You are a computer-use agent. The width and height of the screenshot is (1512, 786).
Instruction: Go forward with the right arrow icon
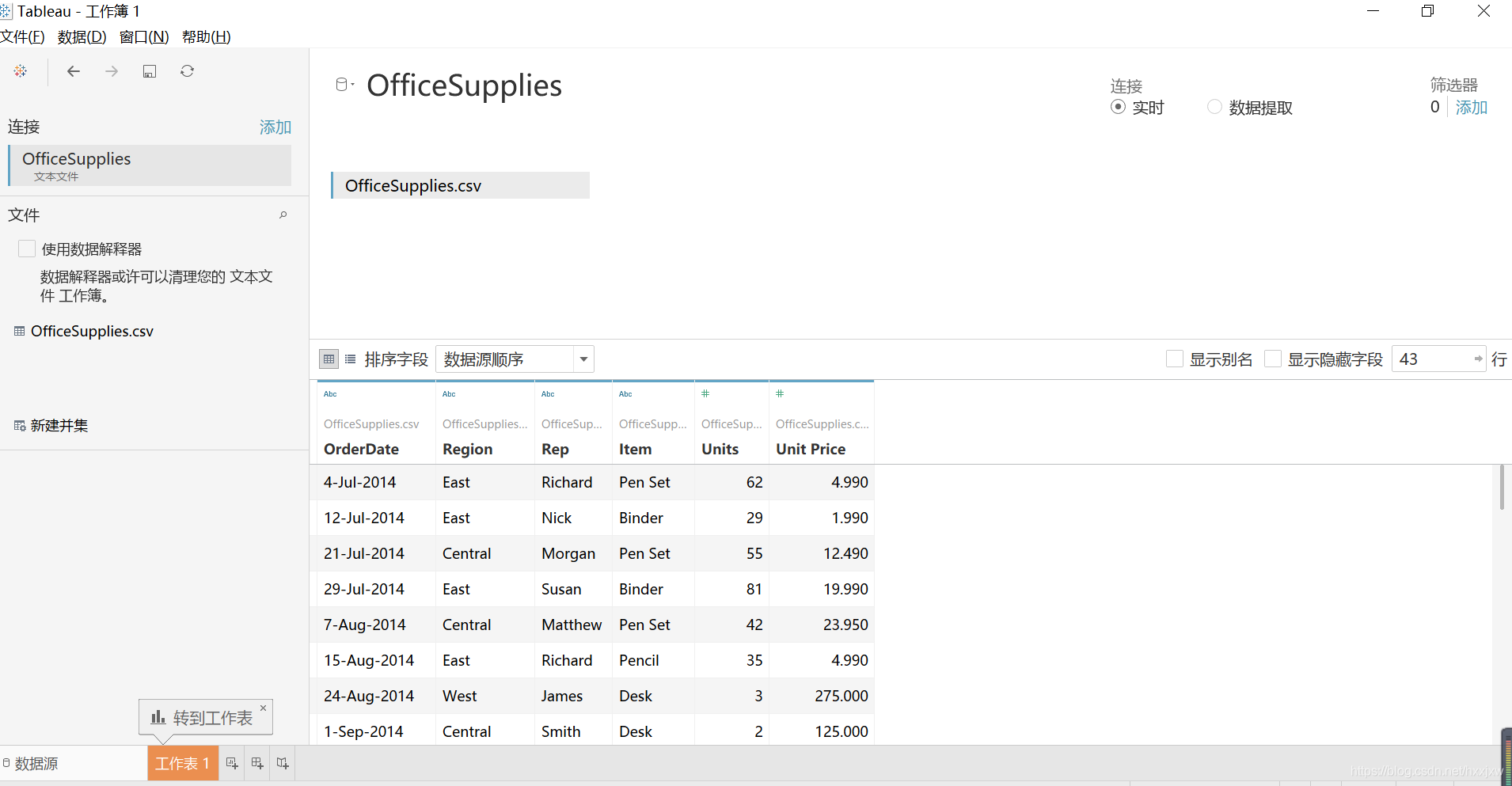click(112, 71)
